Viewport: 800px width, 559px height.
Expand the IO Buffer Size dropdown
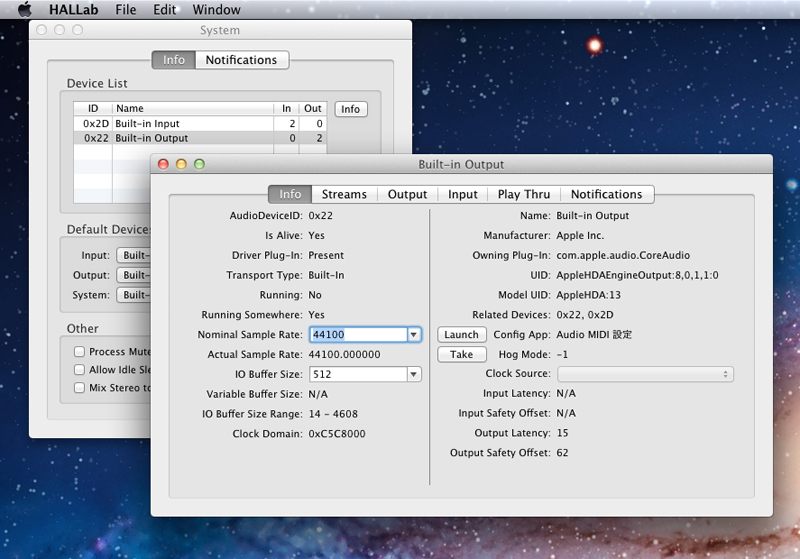(414, 374)
